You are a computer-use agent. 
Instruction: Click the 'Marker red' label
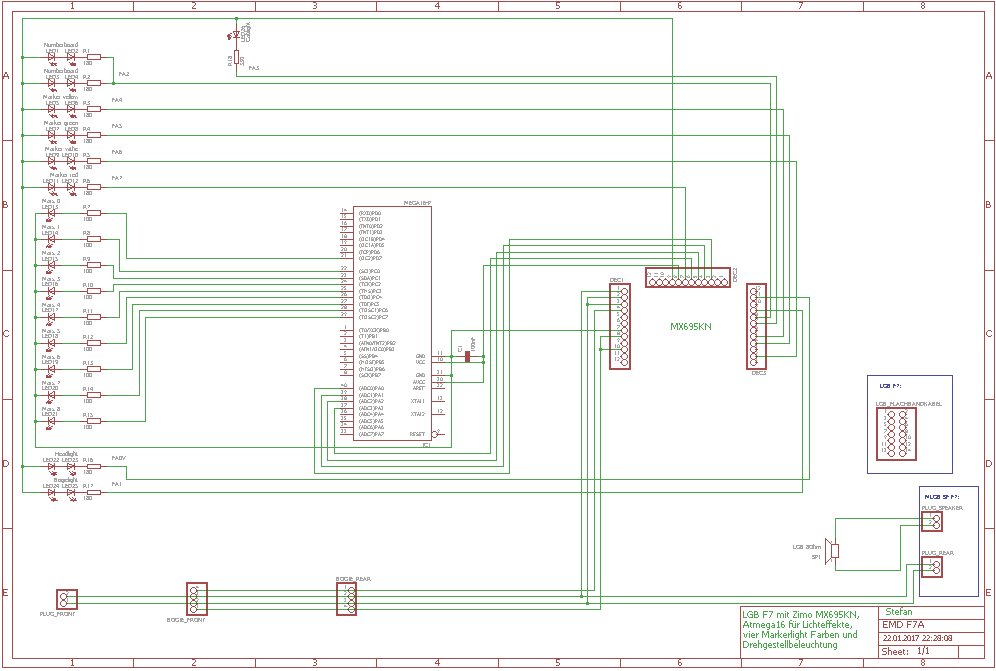pyautogui.click(x=64, y=175)
